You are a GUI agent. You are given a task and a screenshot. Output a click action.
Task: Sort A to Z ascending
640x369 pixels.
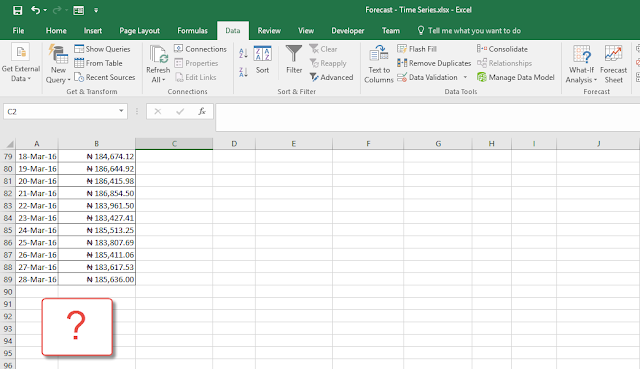coord(243,53)
